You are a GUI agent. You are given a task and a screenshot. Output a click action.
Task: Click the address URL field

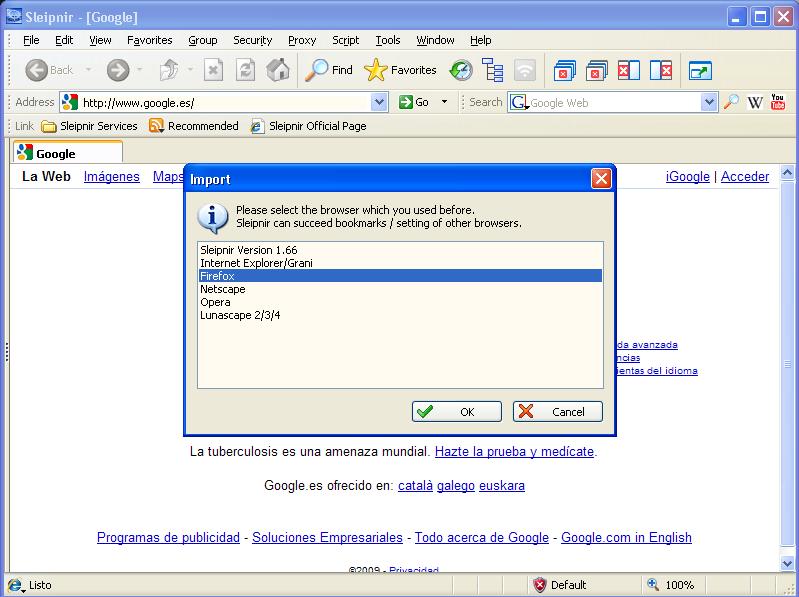point(224,102)
